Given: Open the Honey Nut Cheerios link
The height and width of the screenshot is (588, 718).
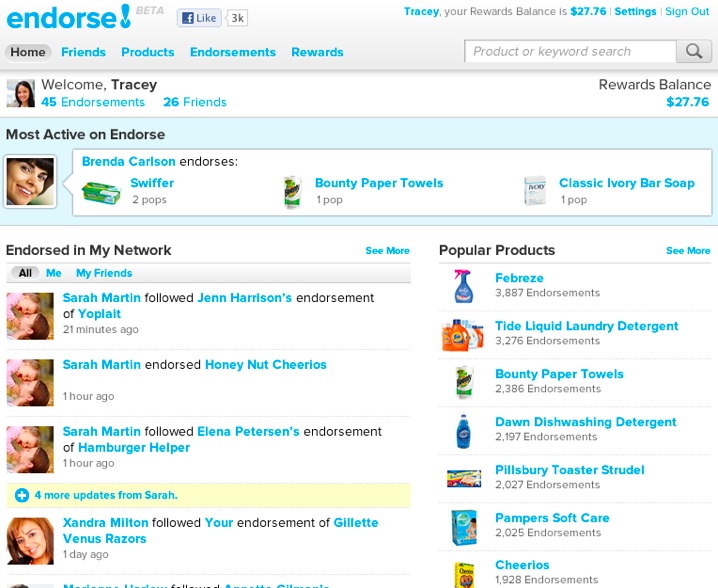Looking at the screenshot, I should pos(266,365).
